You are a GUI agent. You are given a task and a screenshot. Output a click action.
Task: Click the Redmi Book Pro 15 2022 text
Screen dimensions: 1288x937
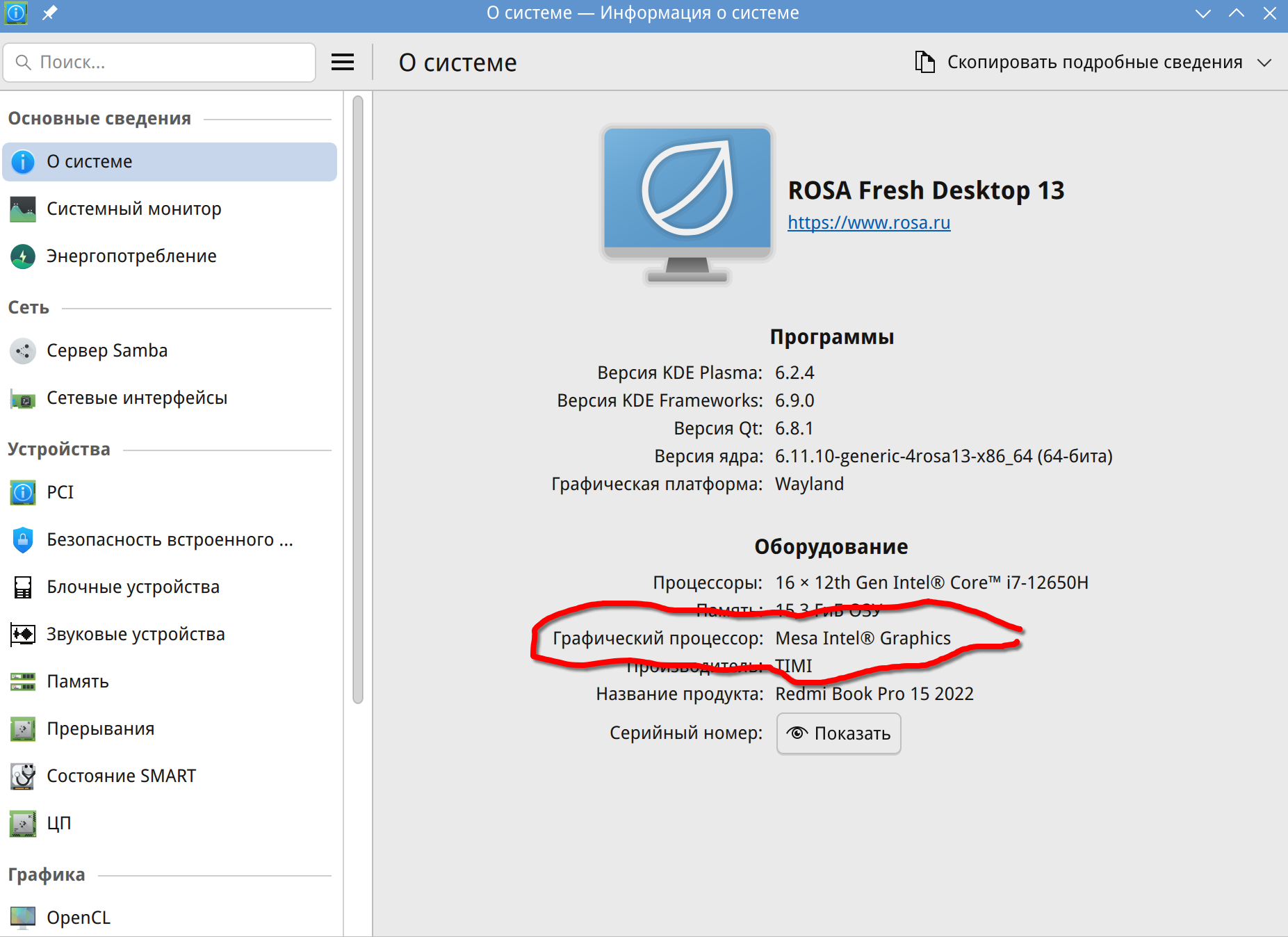[x=874, y=694]
